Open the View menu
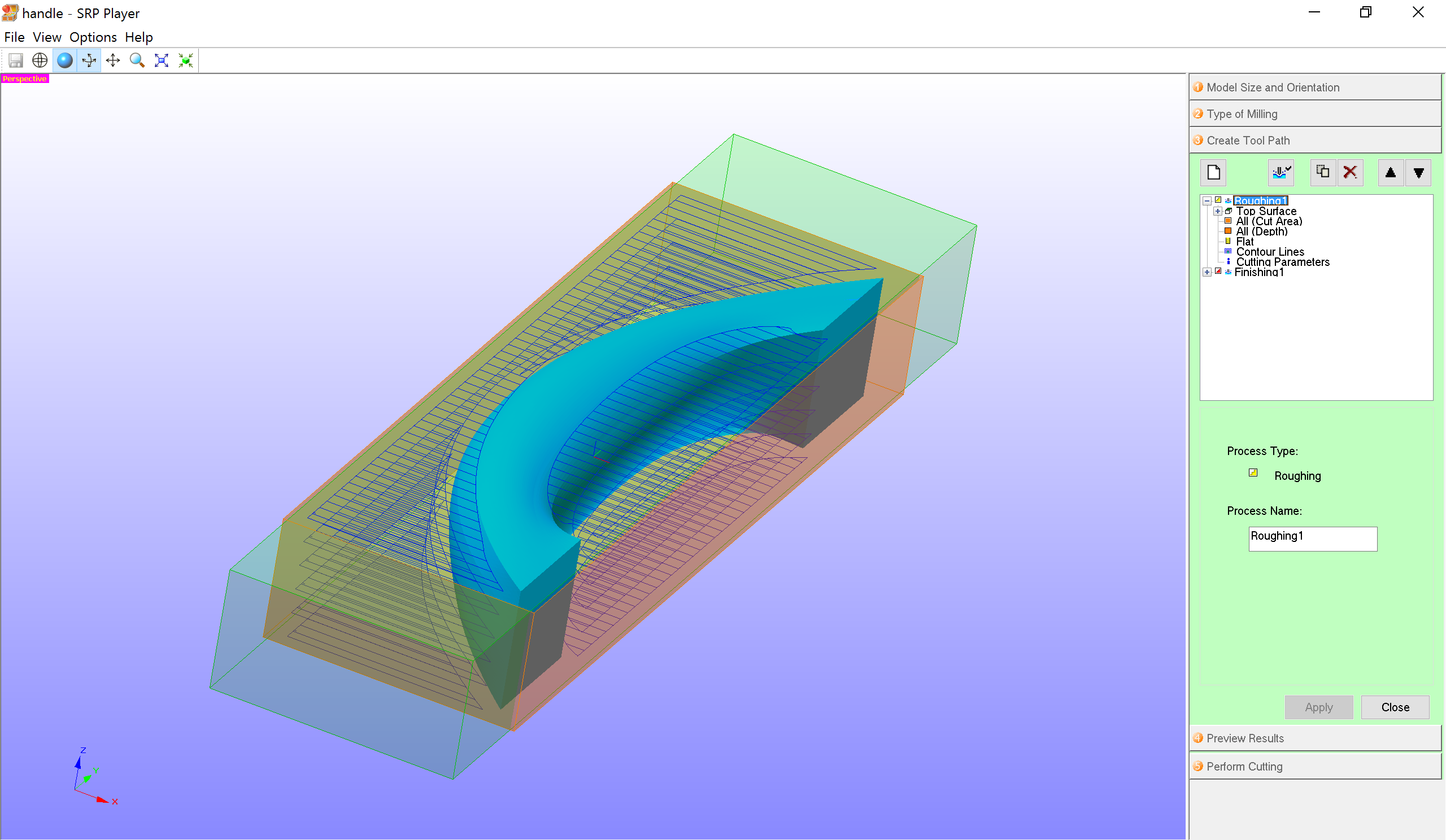 [46, 37]
